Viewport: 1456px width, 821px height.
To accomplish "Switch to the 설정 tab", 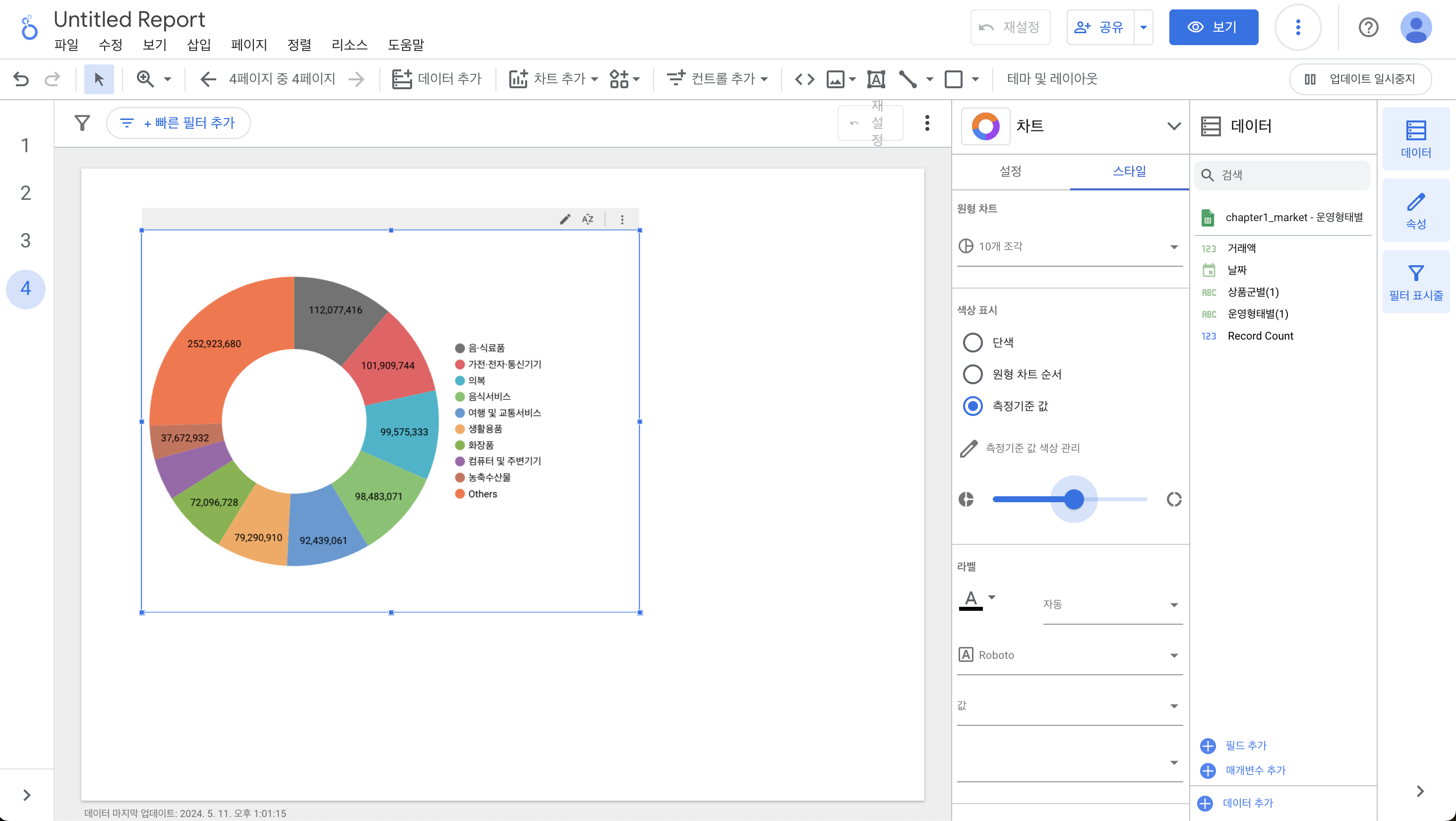I will [1010, 171].
